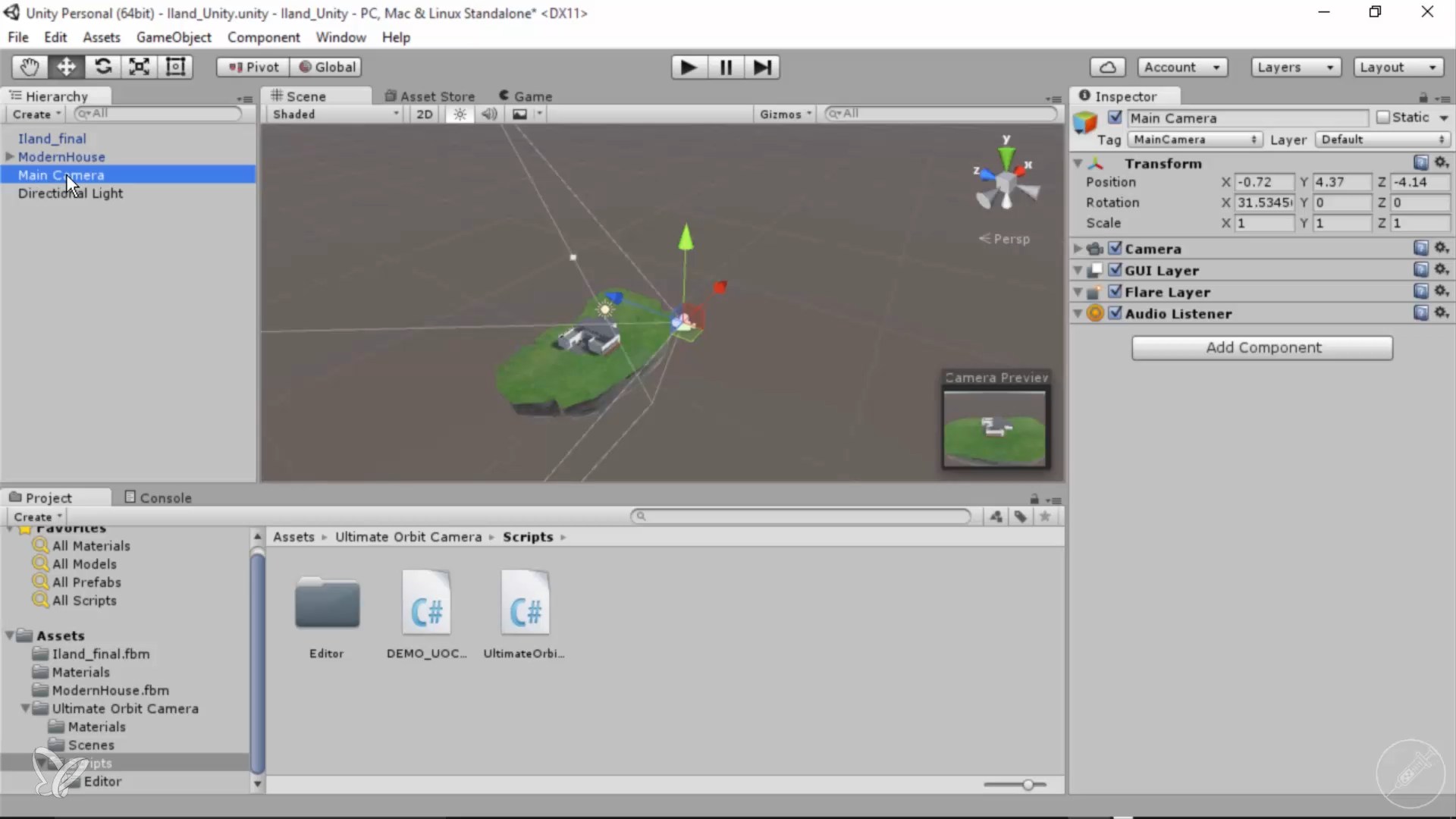Open the Shaded draw mode dropdown

click(x=335, y=115)
